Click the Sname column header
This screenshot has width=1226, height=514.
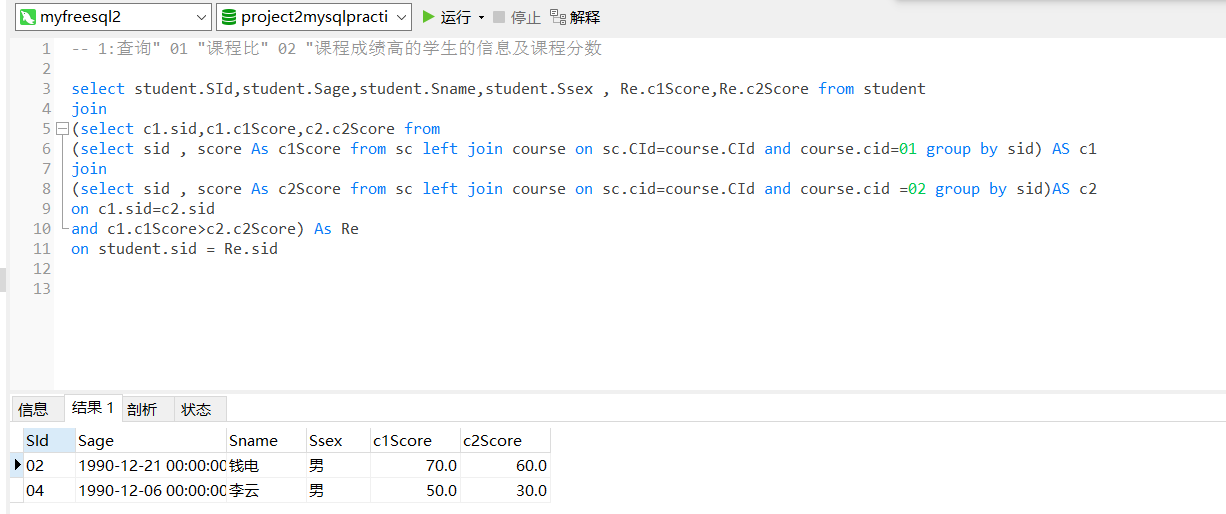coord(266,440)
